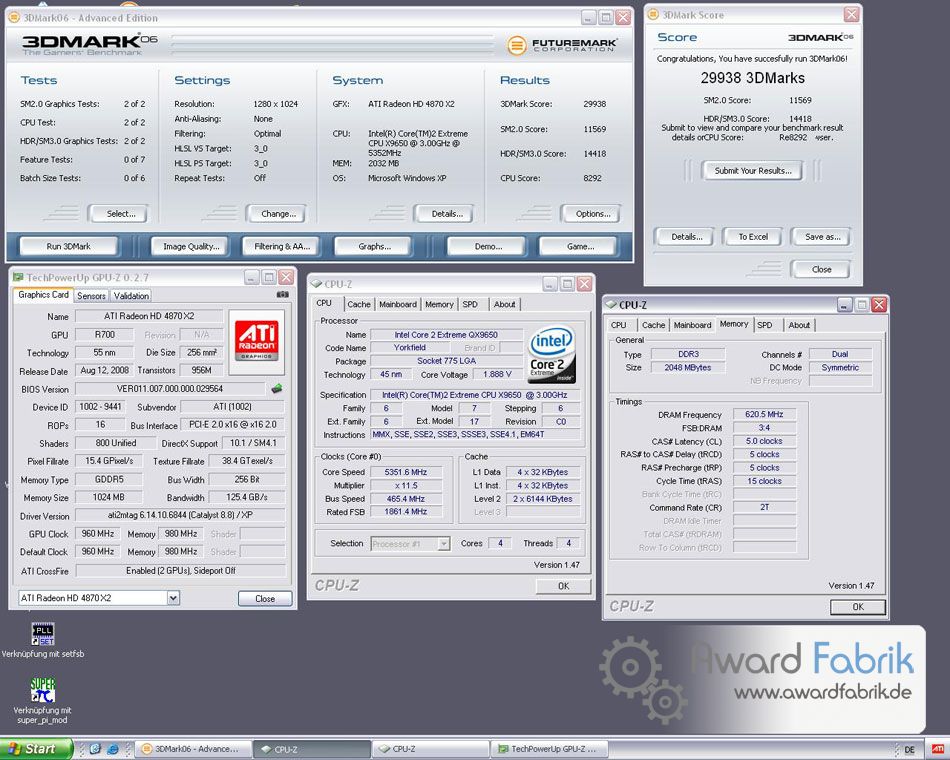The height and width of the screenshot is (760, 950).
Task: Click the Graphs button
Action: pos(374,246)
